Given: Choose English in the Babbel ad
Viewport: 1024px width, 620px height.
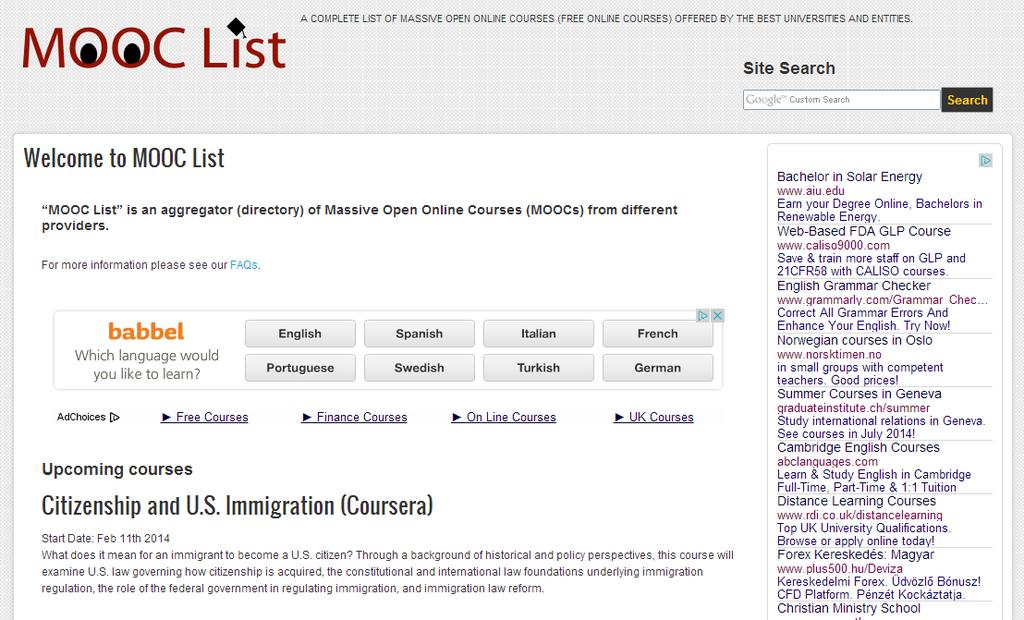Looking at the screenshot, I should pos(300,333).
